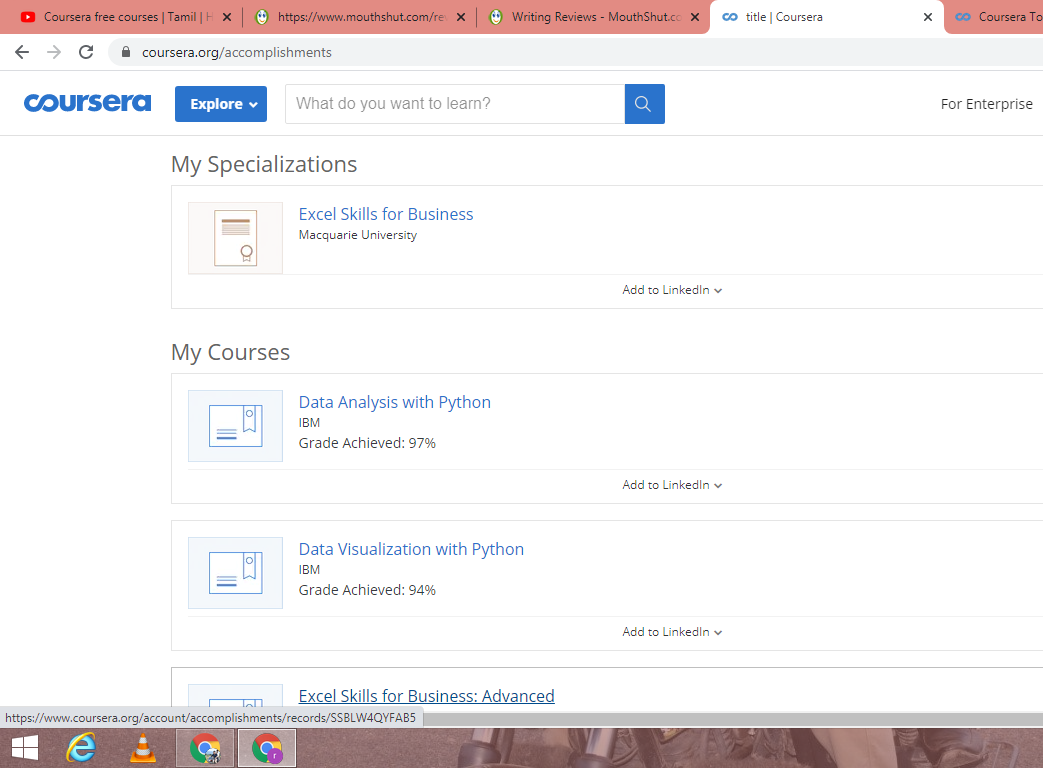Go back using the browser back arrow
This screenshot has height=768, width=1043.
pos(22,52)
